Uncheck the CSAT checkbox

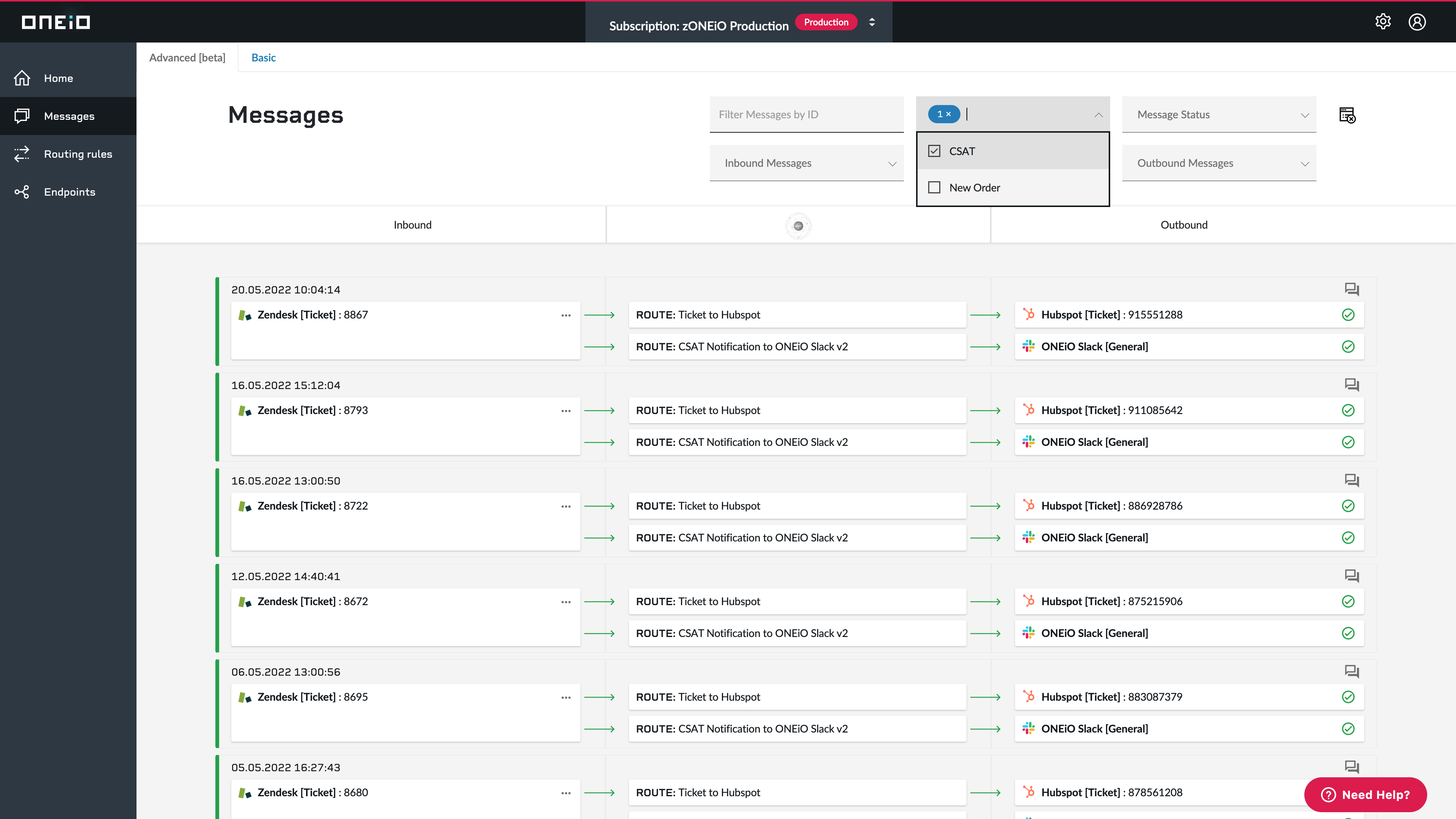pyautogui.click(x=934, y=151)
